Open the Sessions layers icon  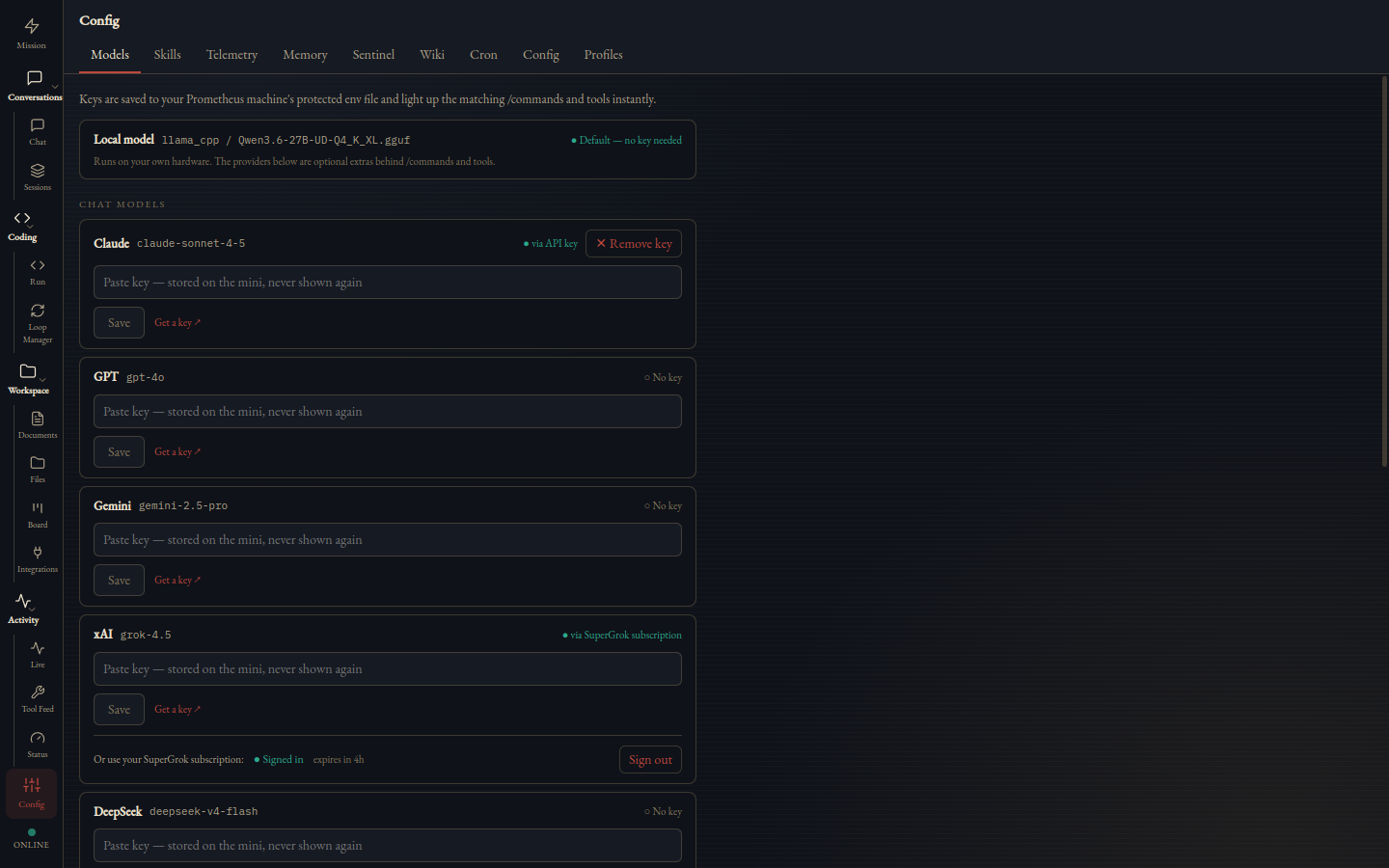tap(38, 171)
